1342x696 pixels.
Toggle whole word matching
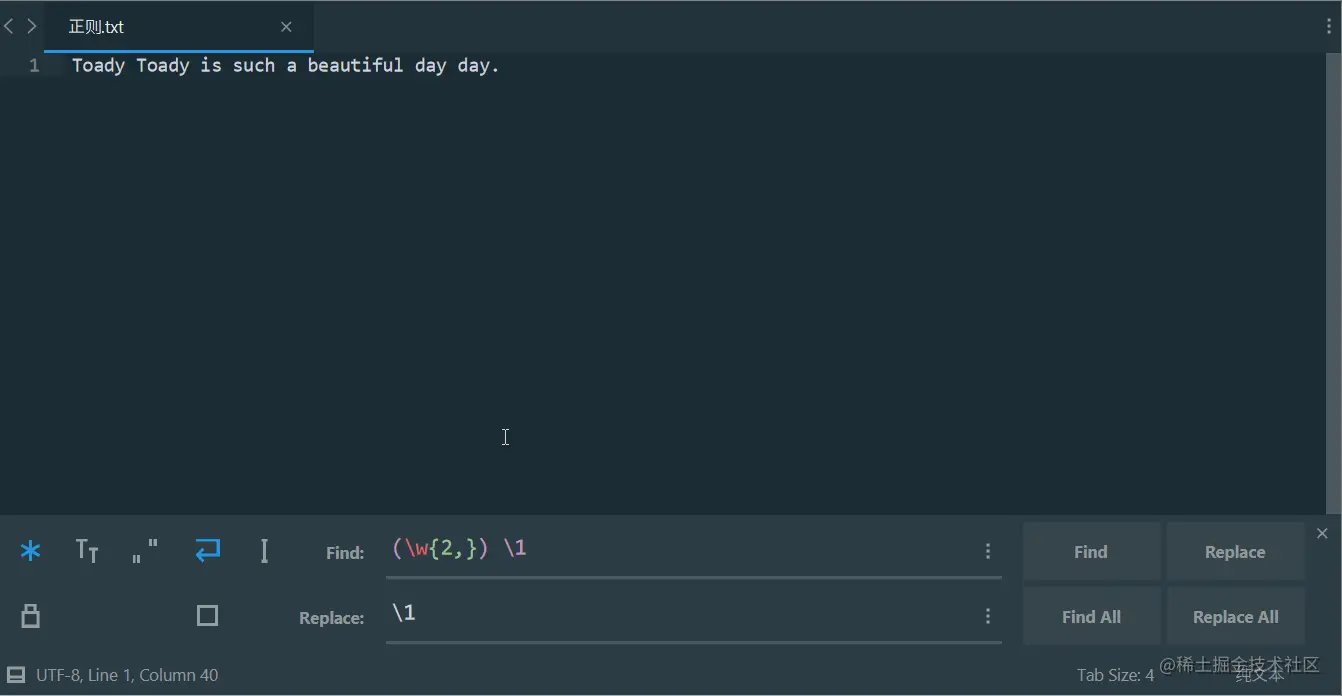tap(145, 551)
